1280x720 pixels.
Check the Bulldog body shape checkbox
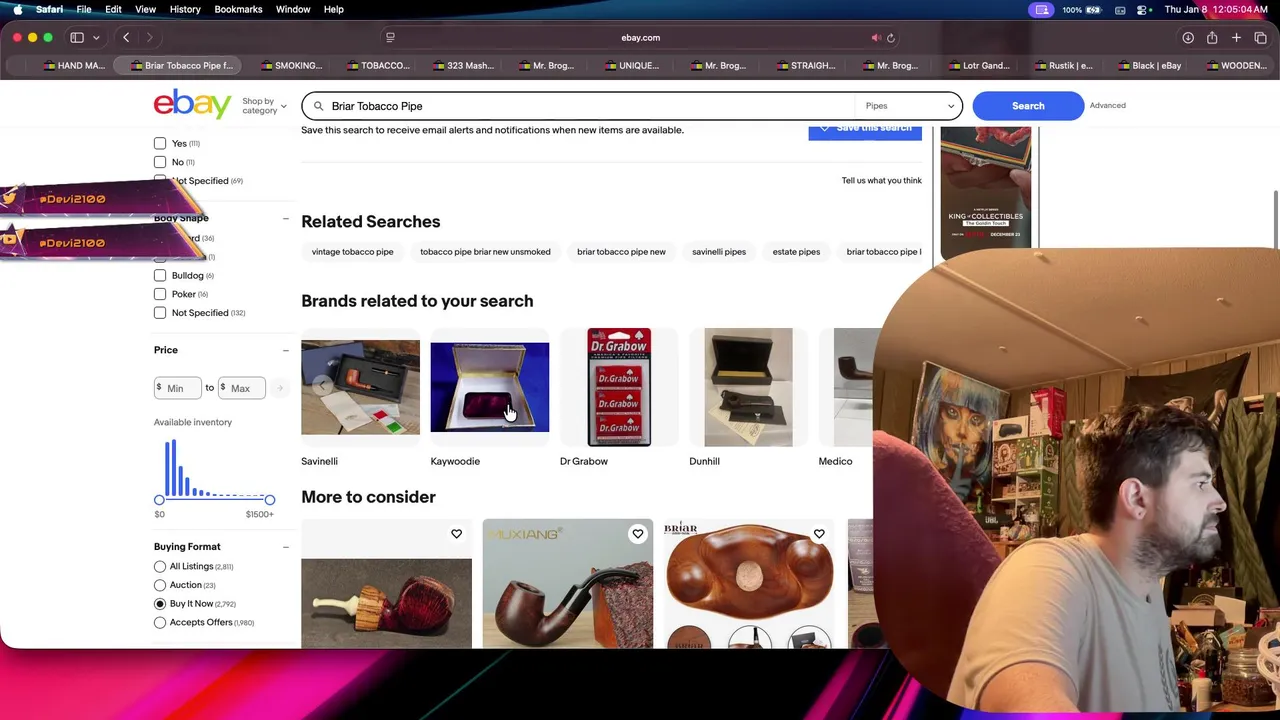point(160,275)
